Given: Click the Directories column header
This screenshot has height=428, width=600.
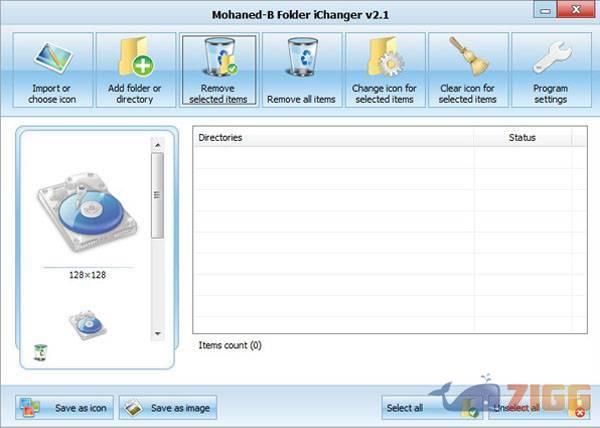Looking at the screenshot, I should tap(333, 138).
